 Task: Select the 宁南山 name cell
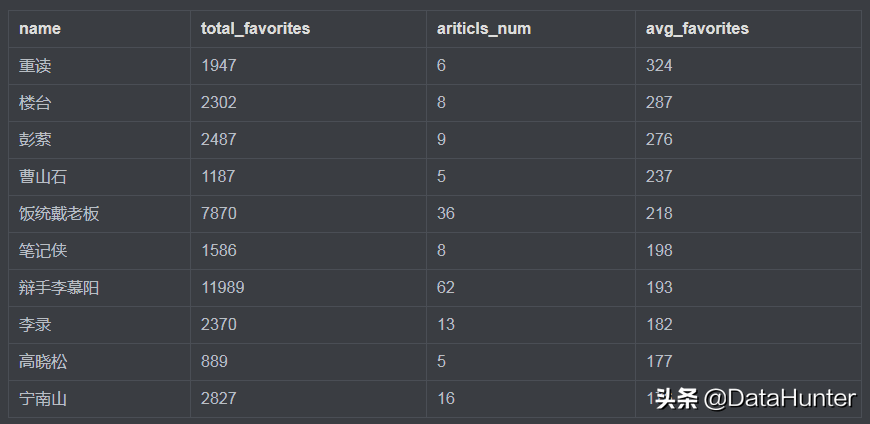click(x=43, y=399)
